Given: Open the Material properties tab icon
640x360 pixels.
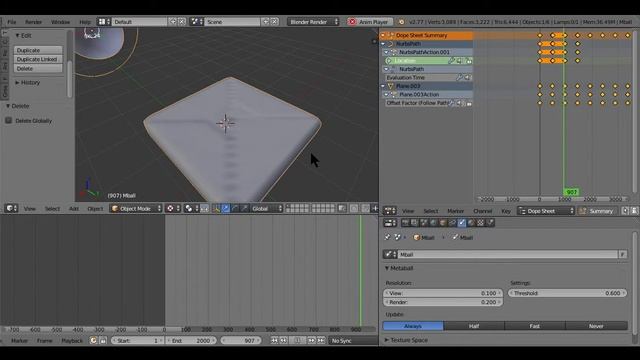Looking at the screenshot, I should tap(471, 223).
